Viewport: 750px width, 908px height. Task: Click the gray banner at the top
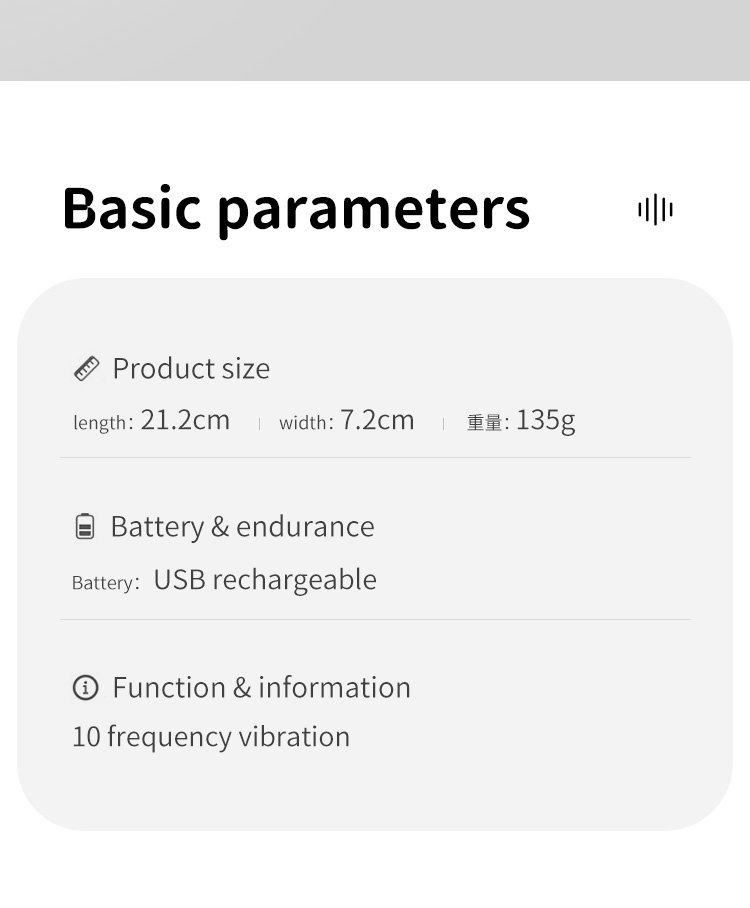(375, 40)
